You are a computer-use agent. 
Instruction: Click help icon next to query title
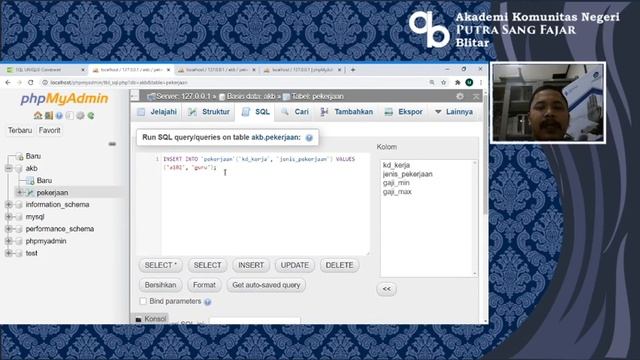click(x=309, y=138)
